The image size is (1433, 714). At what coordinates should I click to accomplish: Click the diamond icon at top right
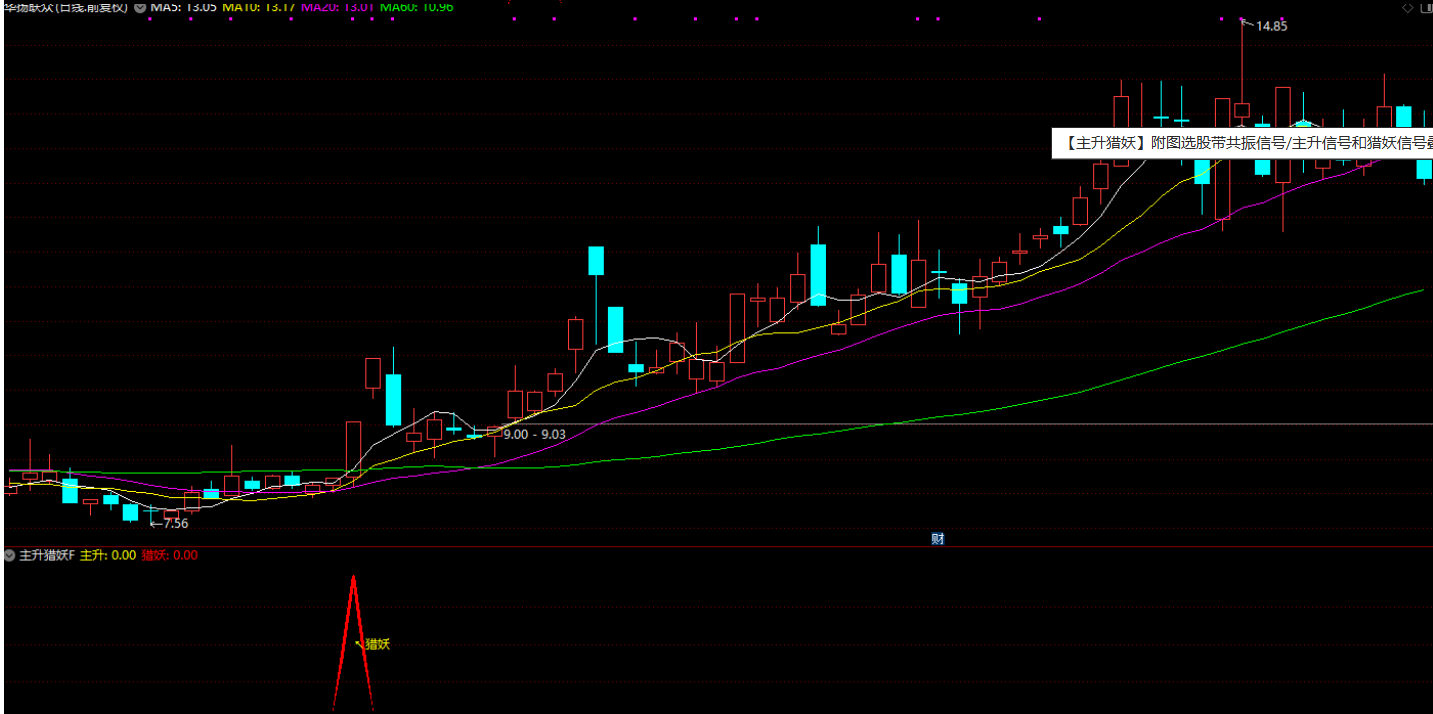click(x=1407, y=7)
